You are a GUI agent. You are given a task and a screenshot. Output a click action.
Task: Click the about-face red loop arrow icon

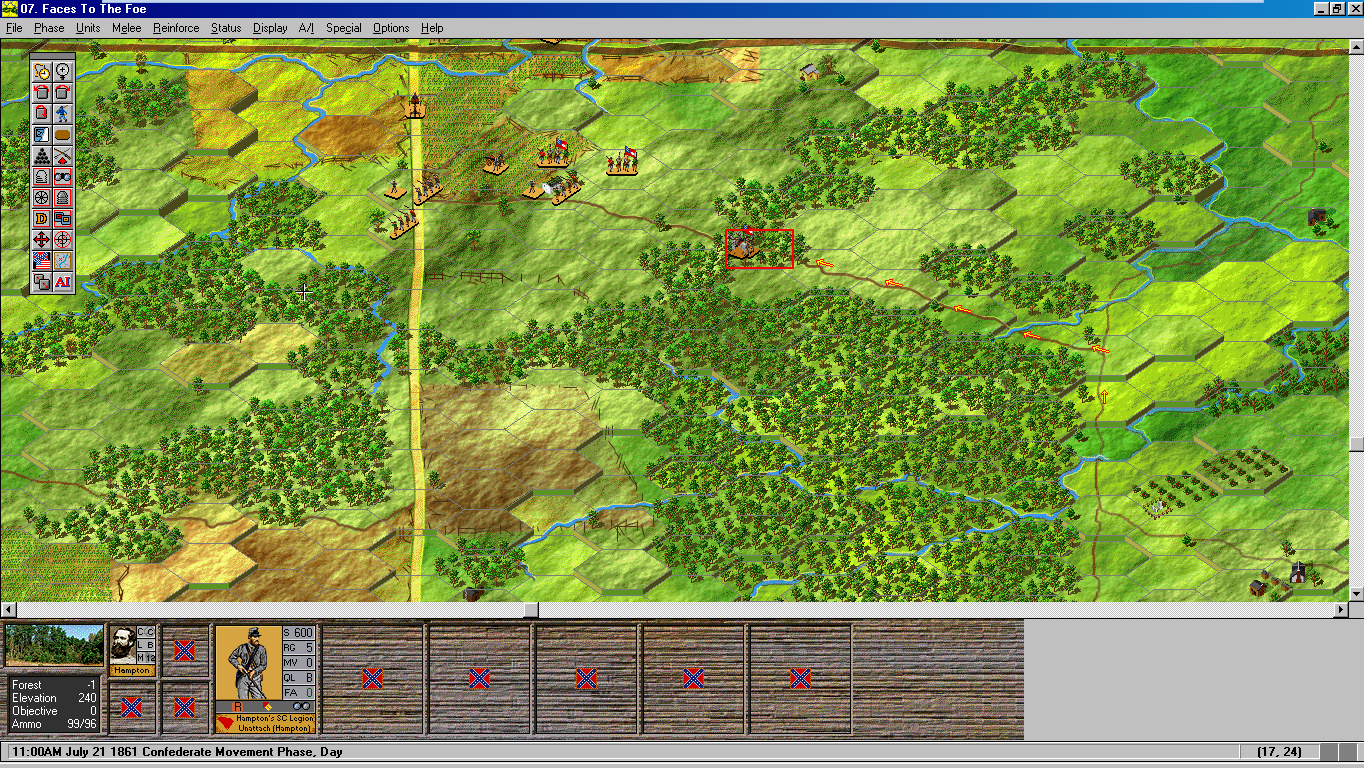click(x=41, y=113)
